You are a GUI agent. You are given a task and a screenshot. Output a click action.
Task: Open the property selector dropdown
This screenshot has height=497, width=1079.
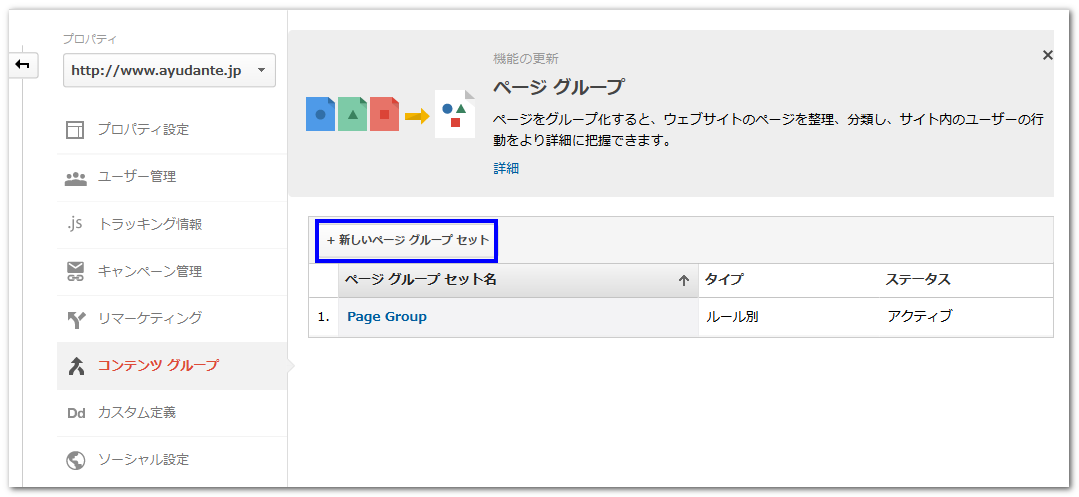click(169, 70)
